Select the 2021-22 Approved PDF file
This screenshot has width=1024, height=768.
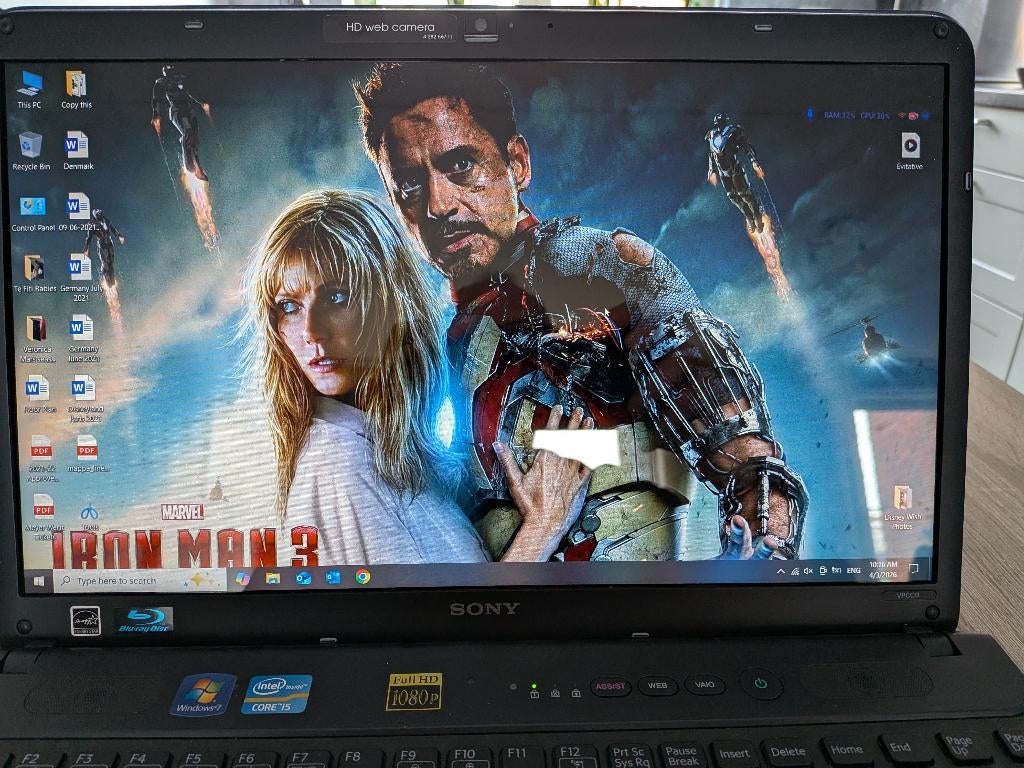tap(42, 458)
